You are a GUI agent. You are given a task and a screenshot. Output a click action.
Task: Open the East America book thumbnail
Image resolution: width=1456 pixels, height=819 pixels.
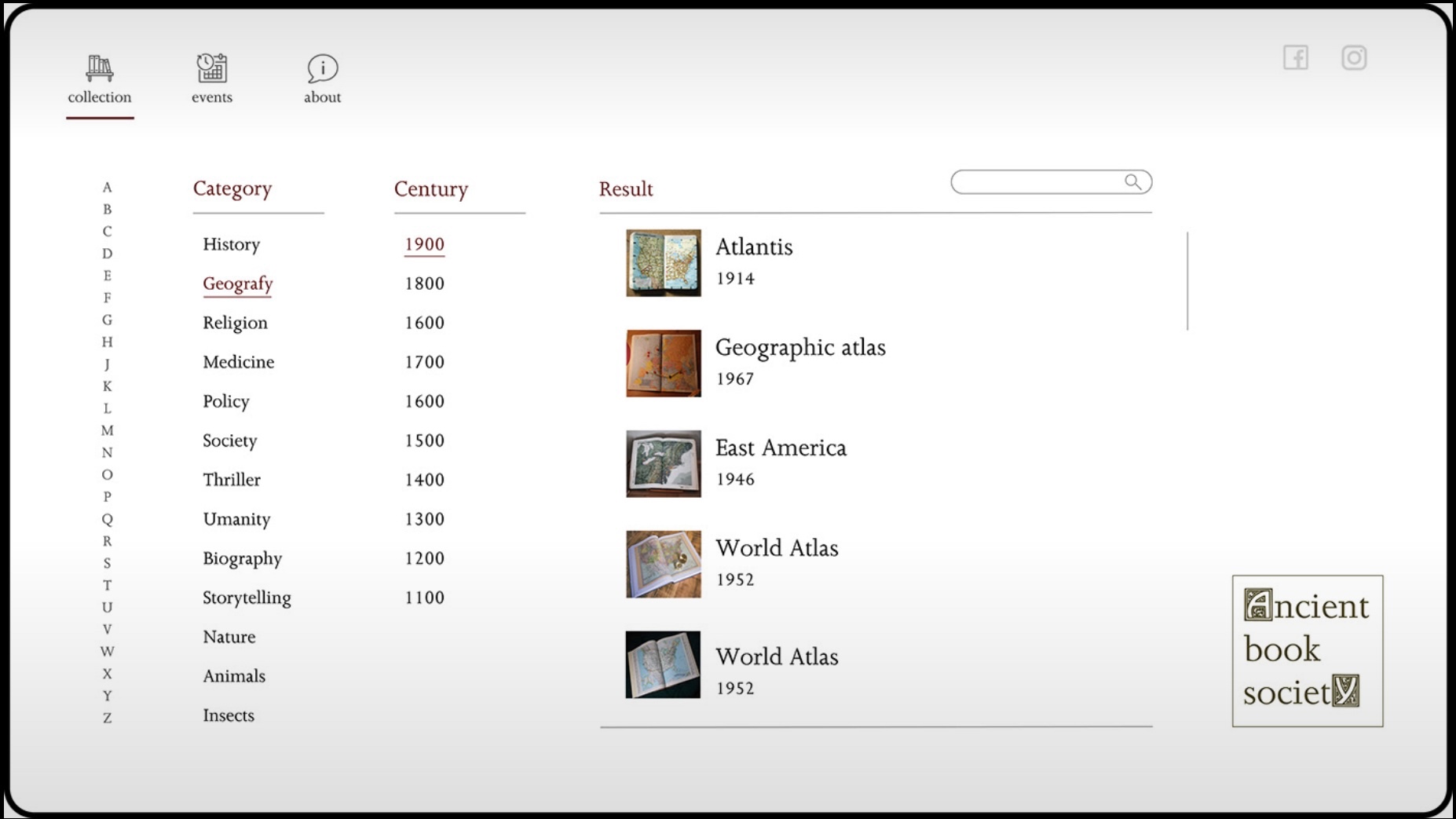(x=664, y=464)
